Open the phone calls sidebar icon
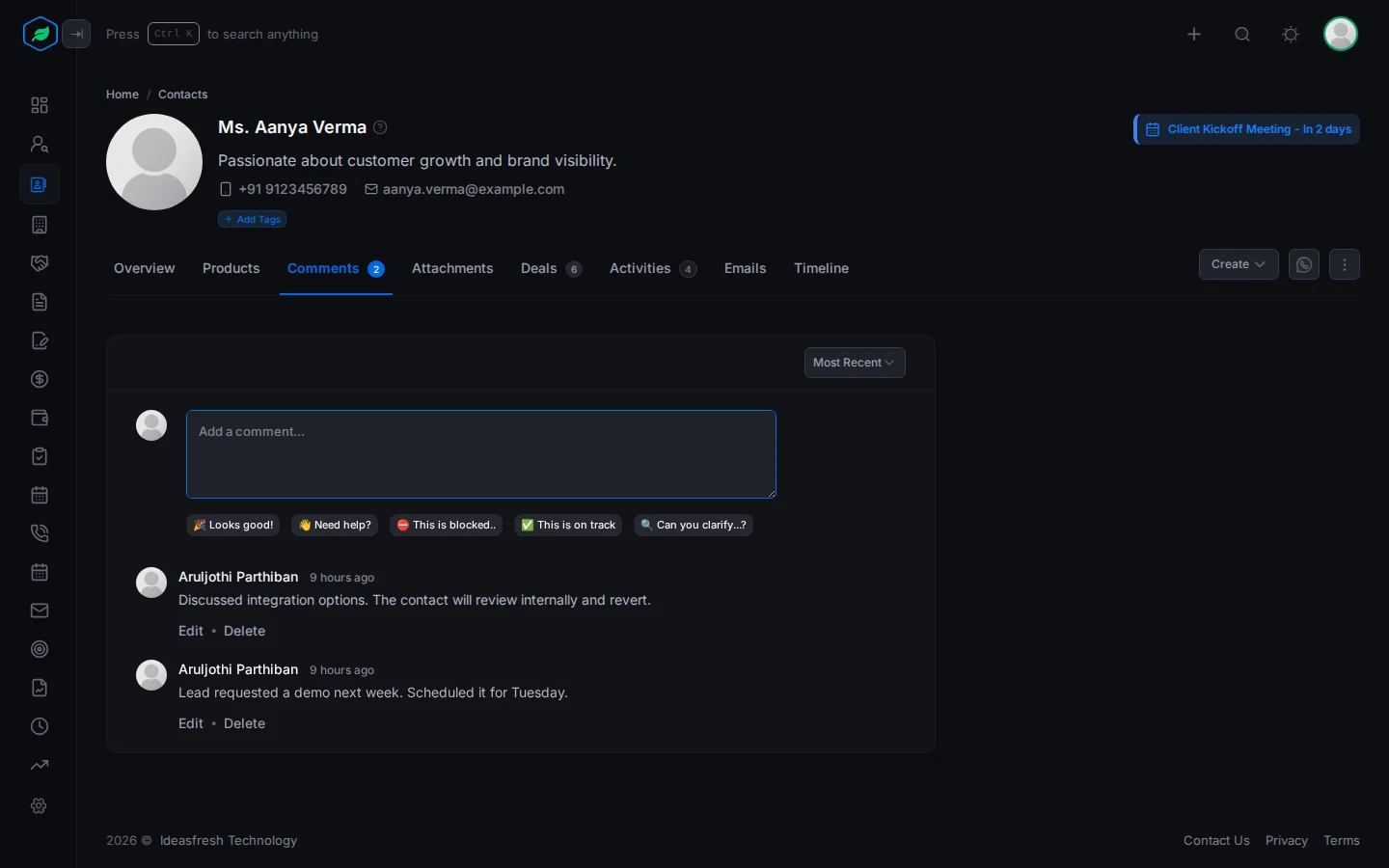 (40, 533)
